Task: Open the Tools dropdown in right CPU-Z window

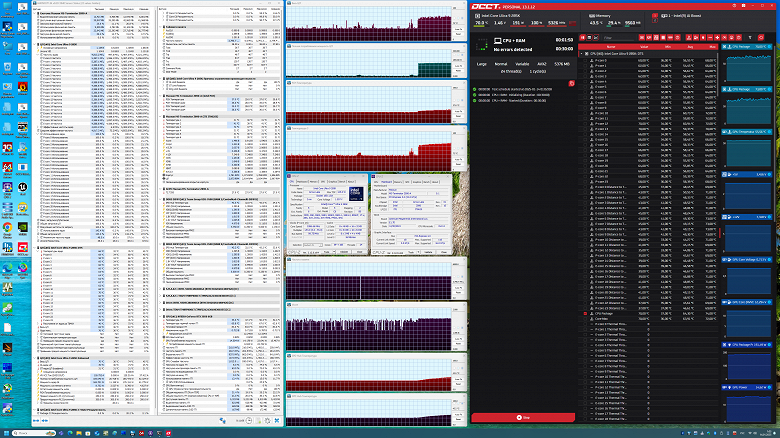Action: [x=414, y=254]
